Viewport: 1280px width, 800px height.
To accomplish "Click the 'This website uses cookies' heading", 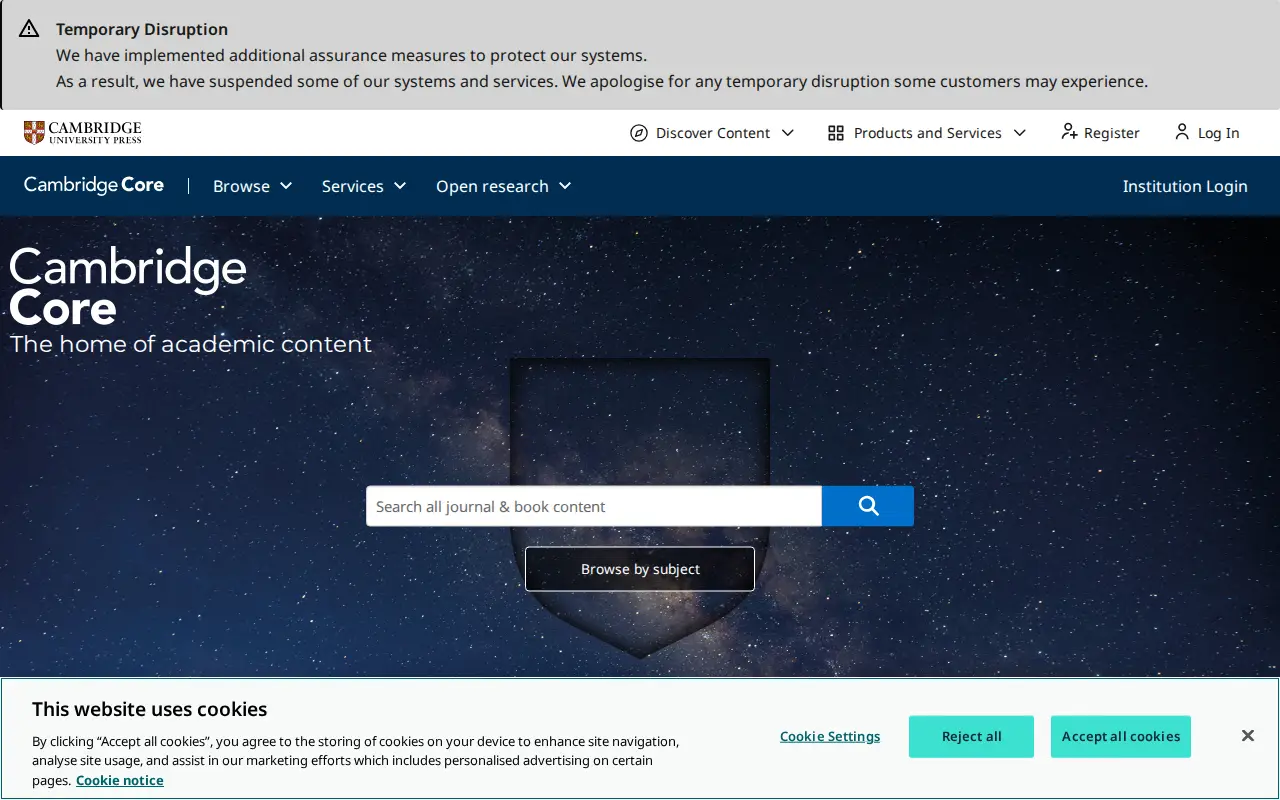I will tap(150, 709).
